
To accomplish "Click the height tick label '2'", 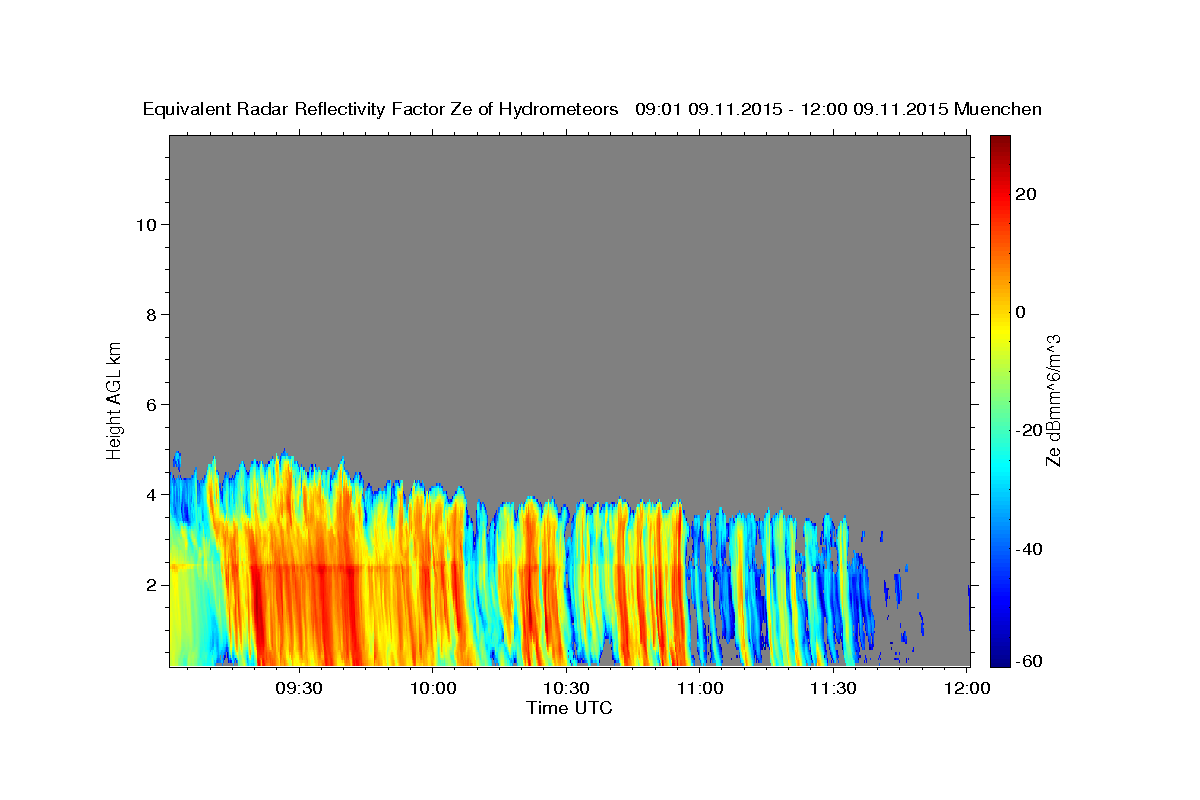I will [151, 584].
